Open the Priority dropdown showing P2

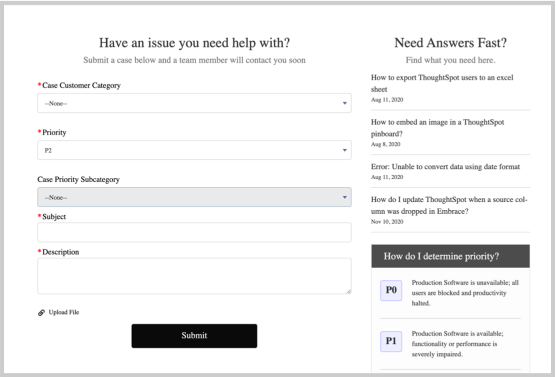point(194,150)
